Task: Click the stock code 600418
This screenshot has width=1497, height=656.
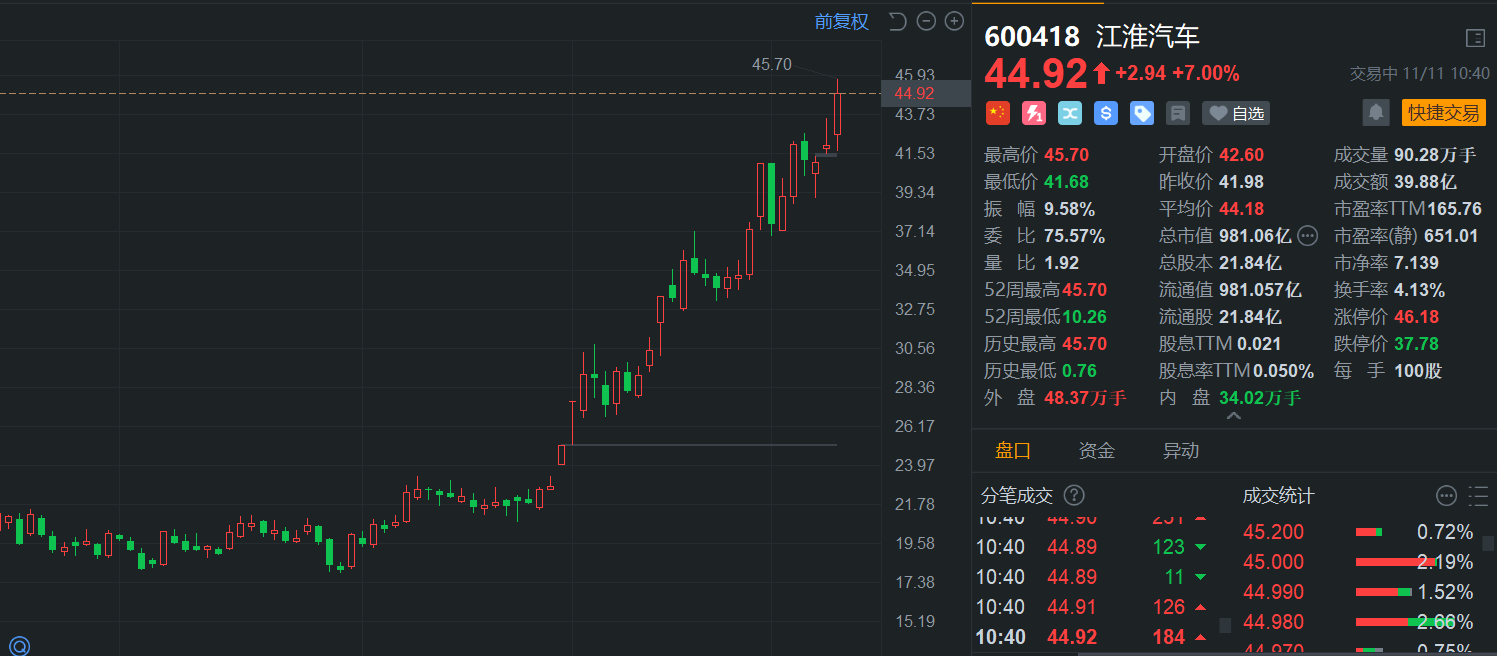Action: [x=1032, y=37]
